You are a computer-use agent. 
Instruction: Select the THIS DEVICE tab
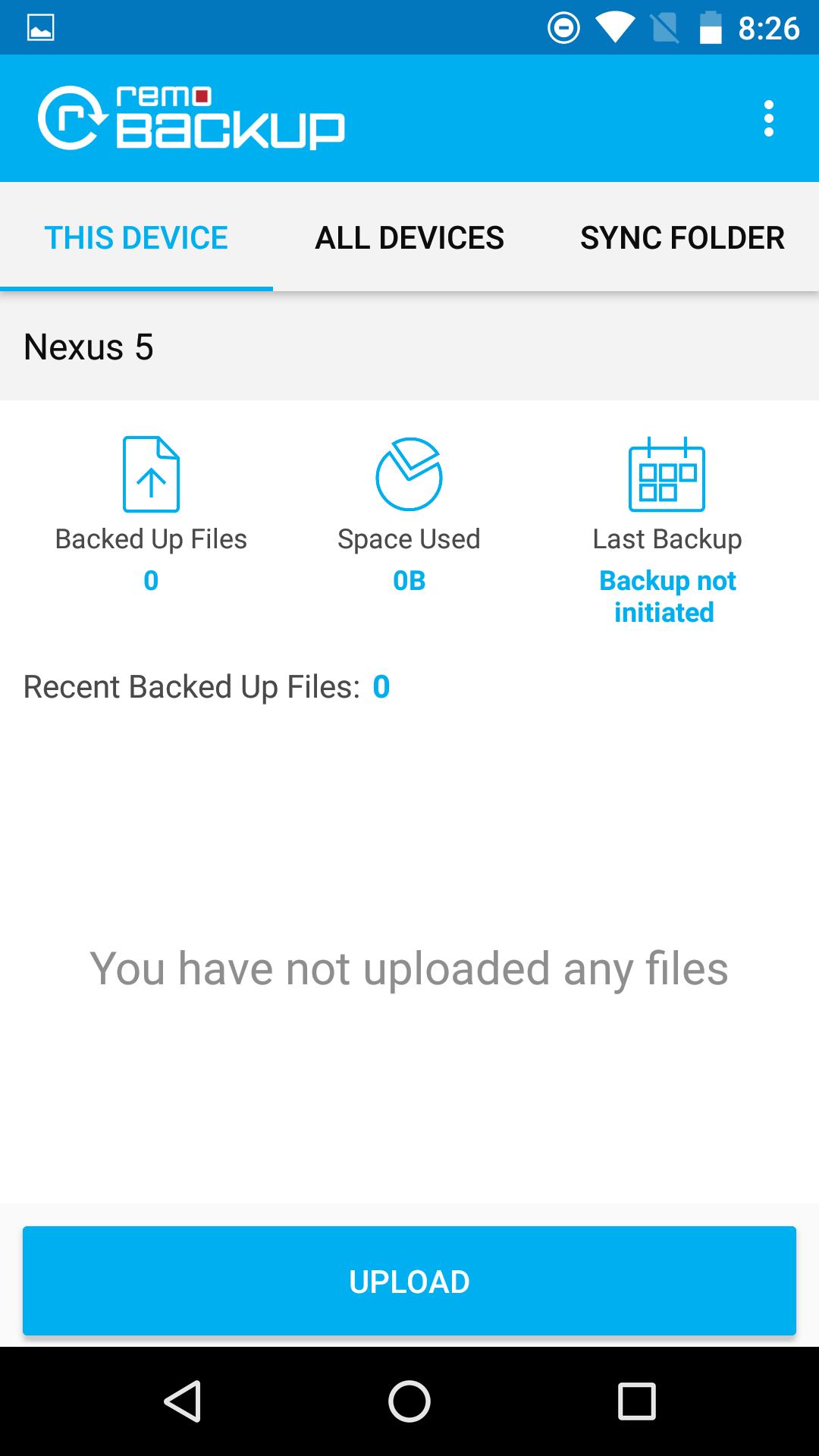(x=136, y=237)
